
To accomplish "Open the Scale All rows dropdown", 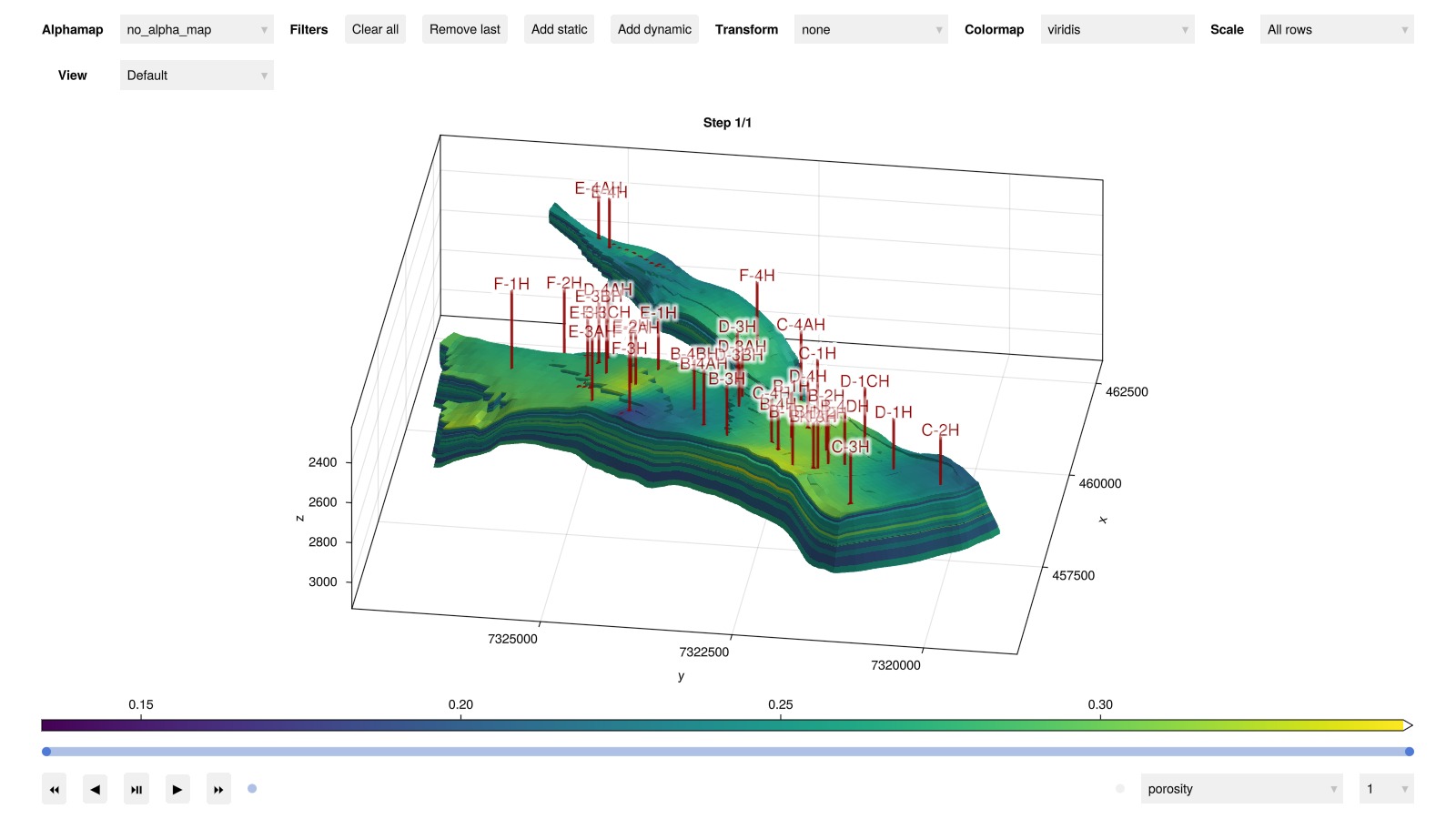I will pos(1336,30).
